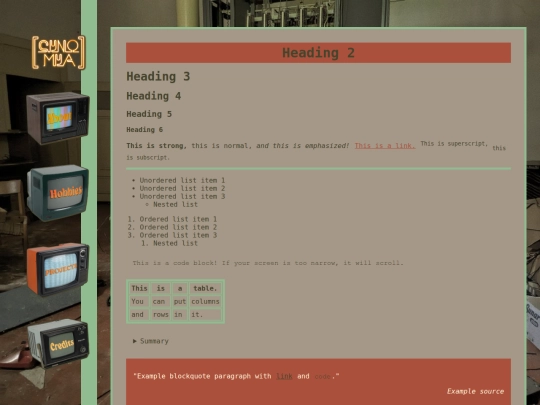Click table cell 'it.'
The width and height of the screenshot is (540, 405).
tap(205, 314)
